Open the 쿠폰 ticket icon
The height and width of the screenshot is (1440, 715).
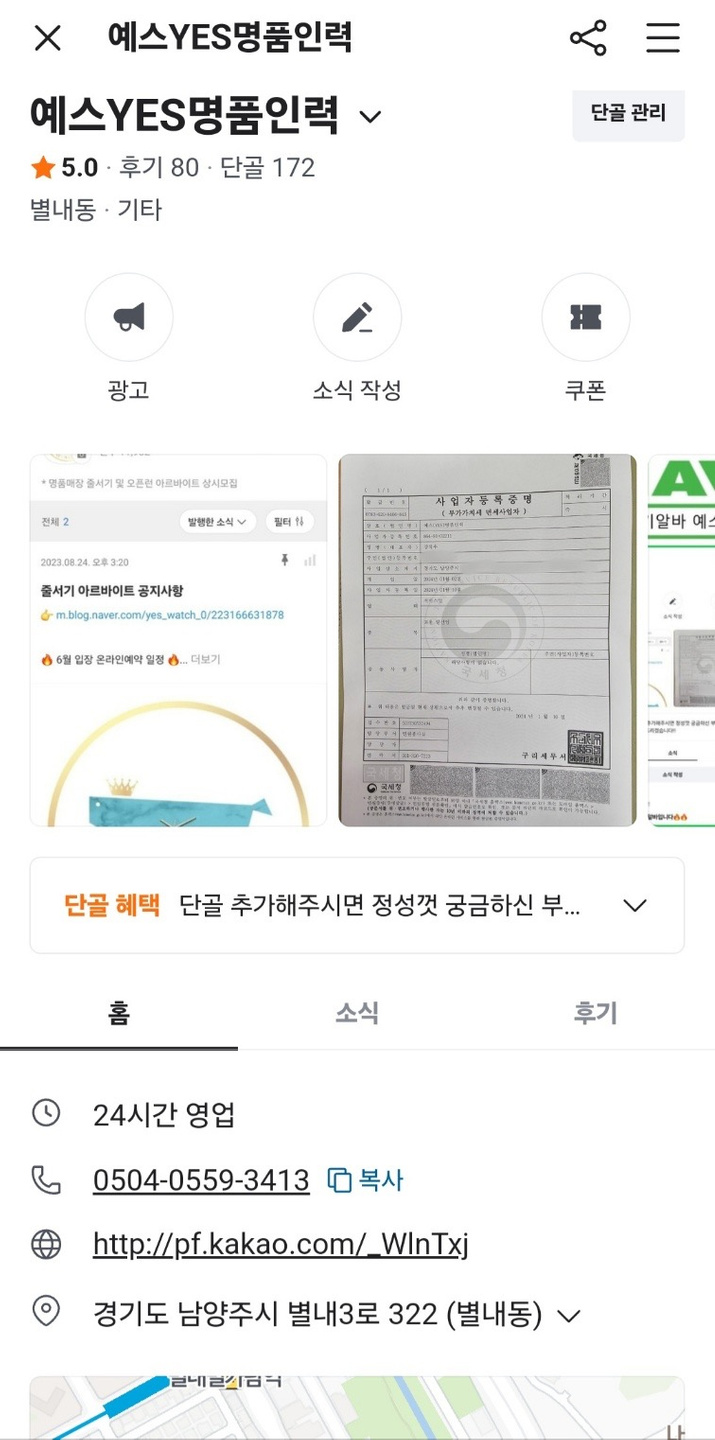[x=586, y=317]
